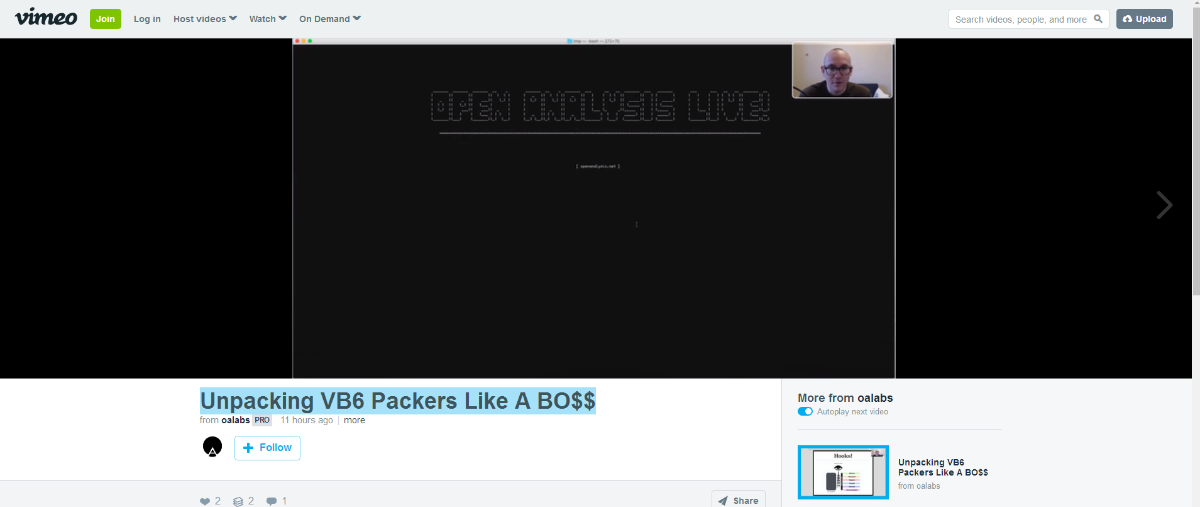
Task: Open the Unpacking VB6 Packers sidebar thumbnail
Action: point(843,472)
